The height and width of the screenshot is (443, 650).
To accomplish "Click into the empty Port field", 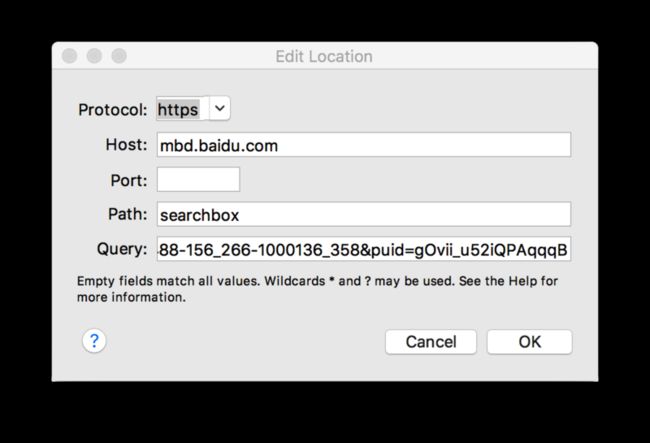I will tap(198, 179).
